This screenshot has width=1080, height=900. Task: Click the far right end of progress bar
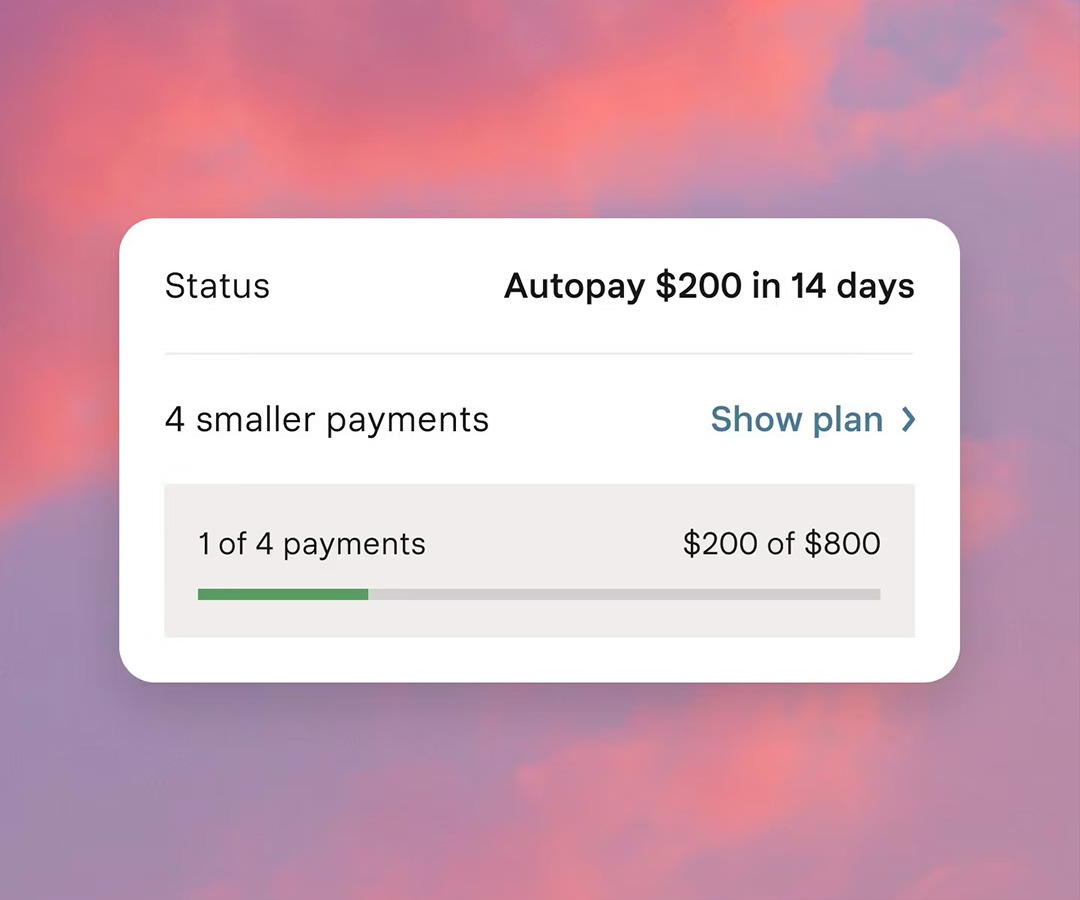click(x=876, y=594)
